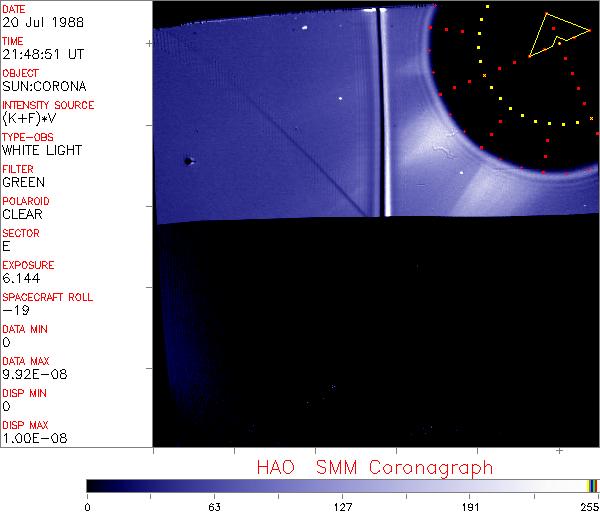Click the wavy bright feature near occulter

[x=438, y=154]
